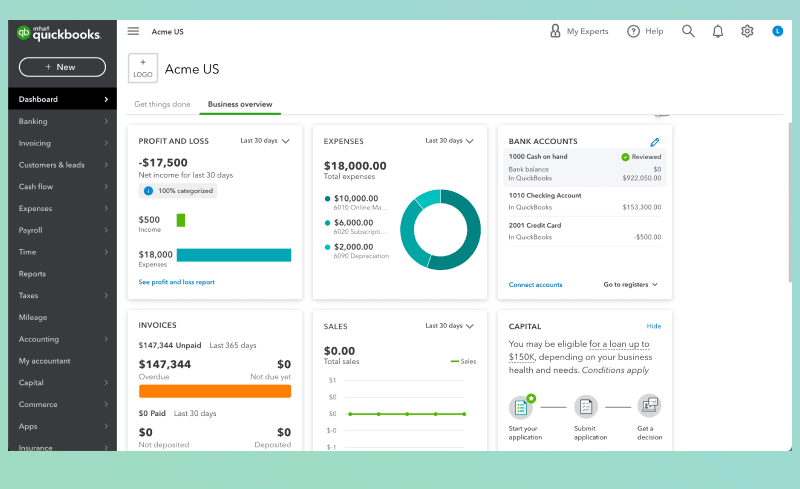
Task: Open Go to registers dropdown
Action: click(631, 285)
